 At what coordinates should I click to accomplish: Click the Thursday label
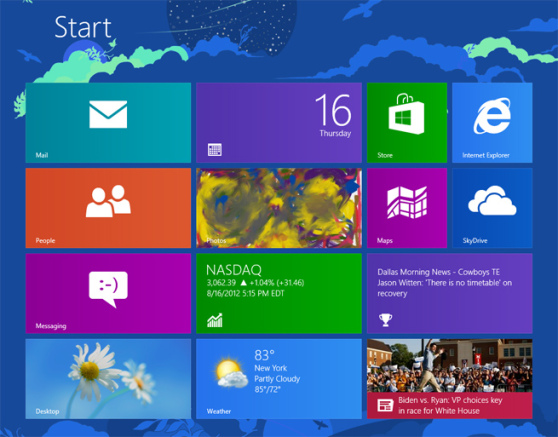coord(335,133)
